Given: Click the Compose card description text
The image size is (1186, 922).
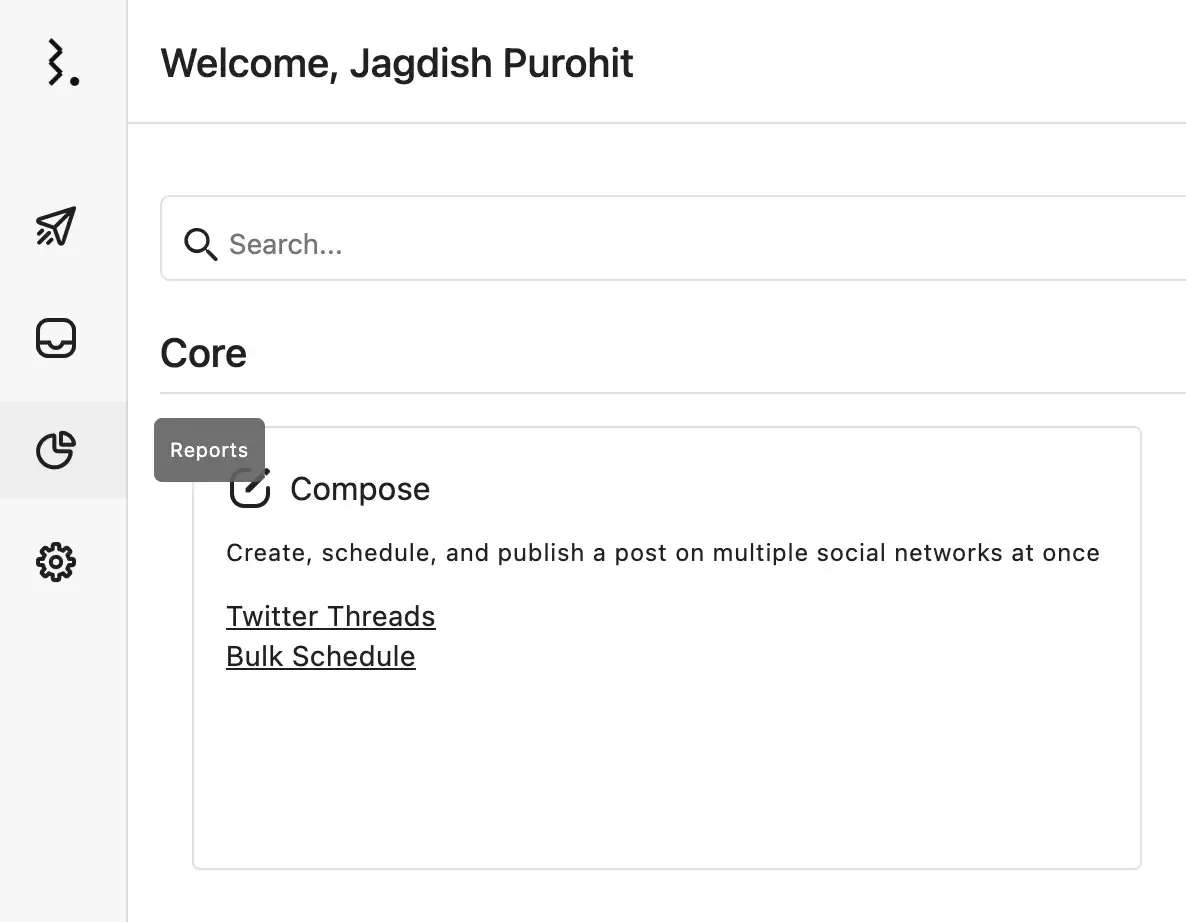Looking at the screenshot, I should (x=663, y=553).
